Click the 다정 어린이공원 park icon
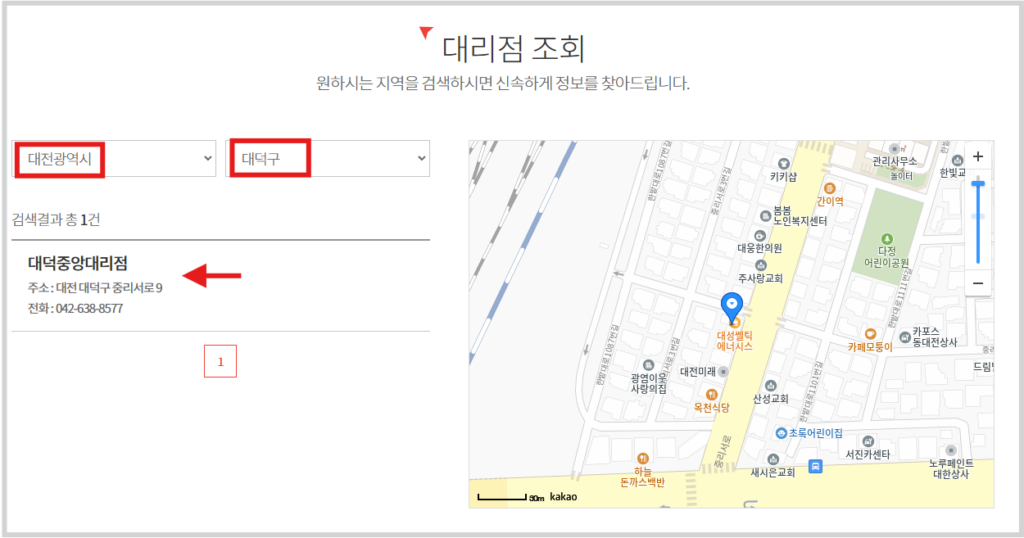Screen dimensions: 1024x538 (x=887, y=239)
